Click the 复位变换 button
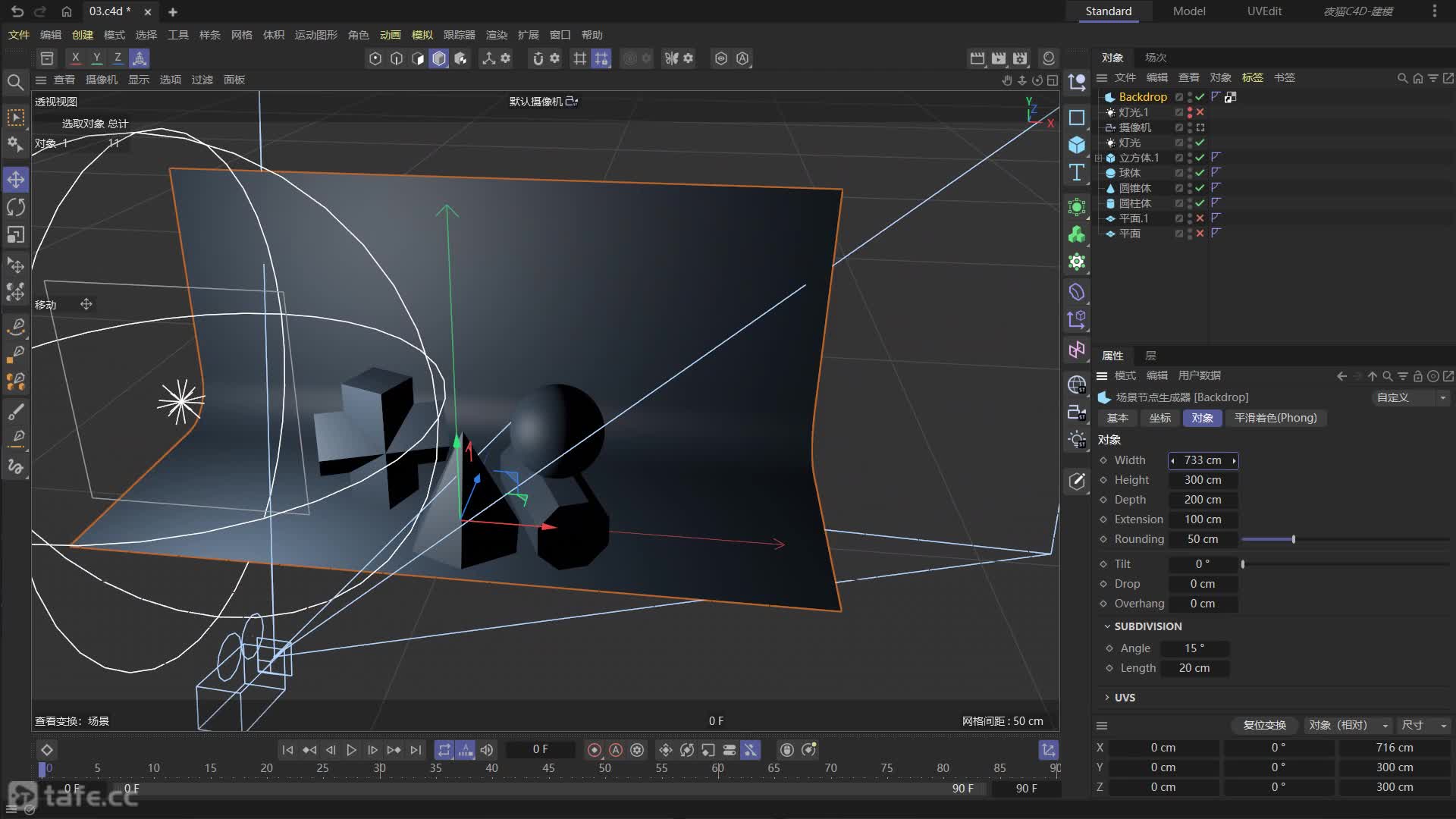Viewport: 1456px width, 819px height. pyautogui.click(x=1264, y=726)
